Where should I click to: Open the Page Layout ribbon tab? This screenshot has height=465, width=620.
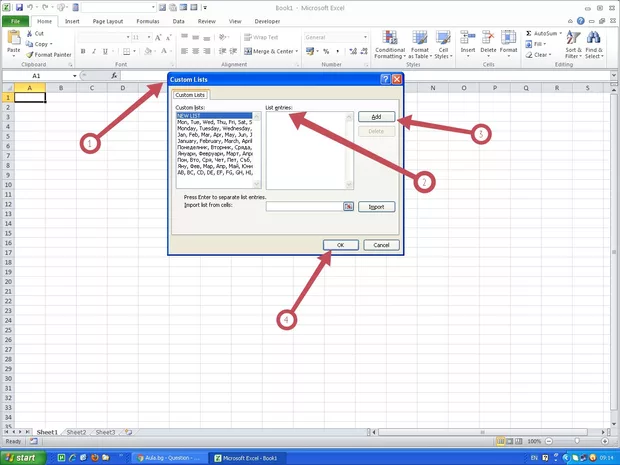(x=107, y=20)
